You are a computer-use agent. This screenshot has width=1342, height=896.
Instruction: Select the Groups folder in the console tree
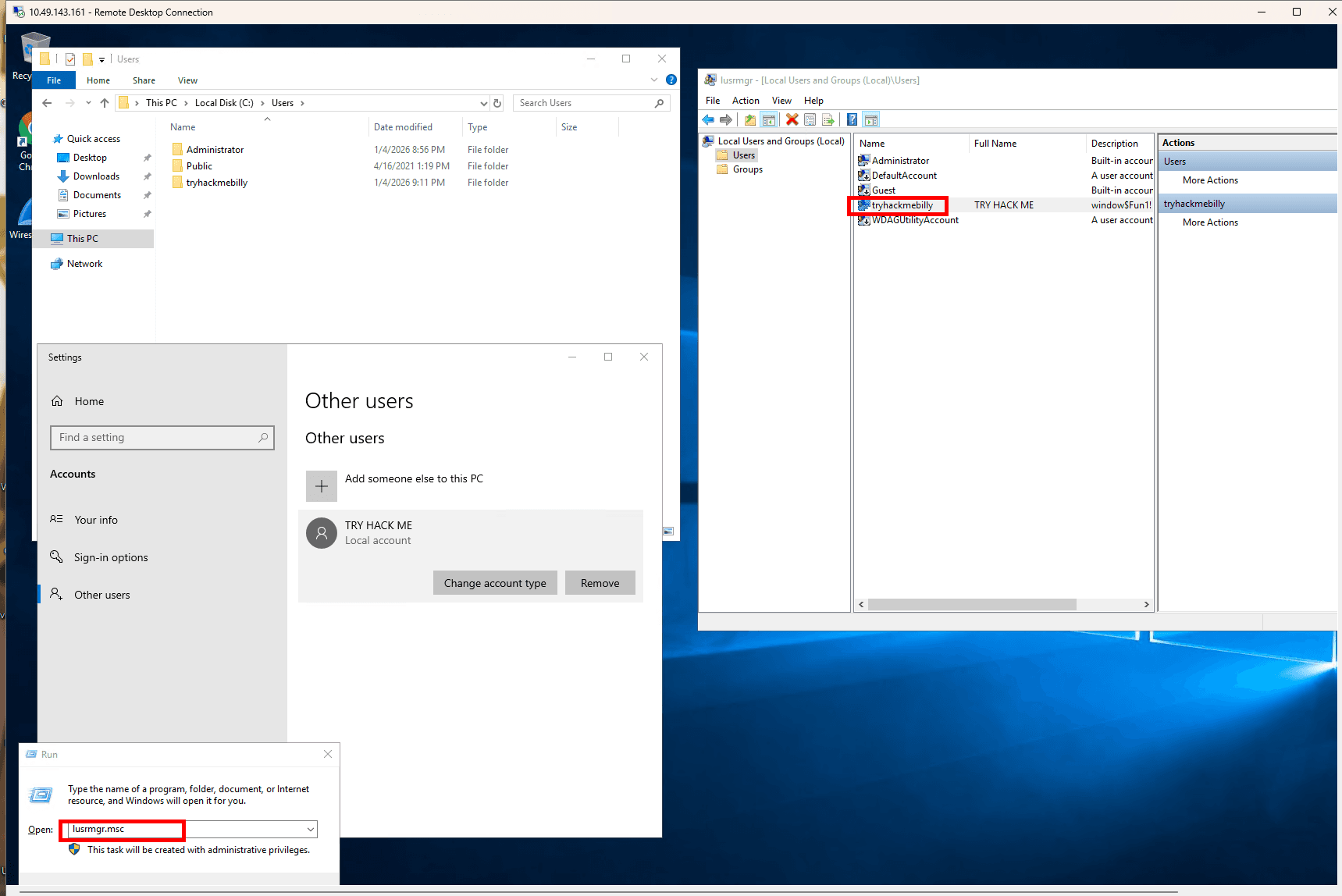747,169
